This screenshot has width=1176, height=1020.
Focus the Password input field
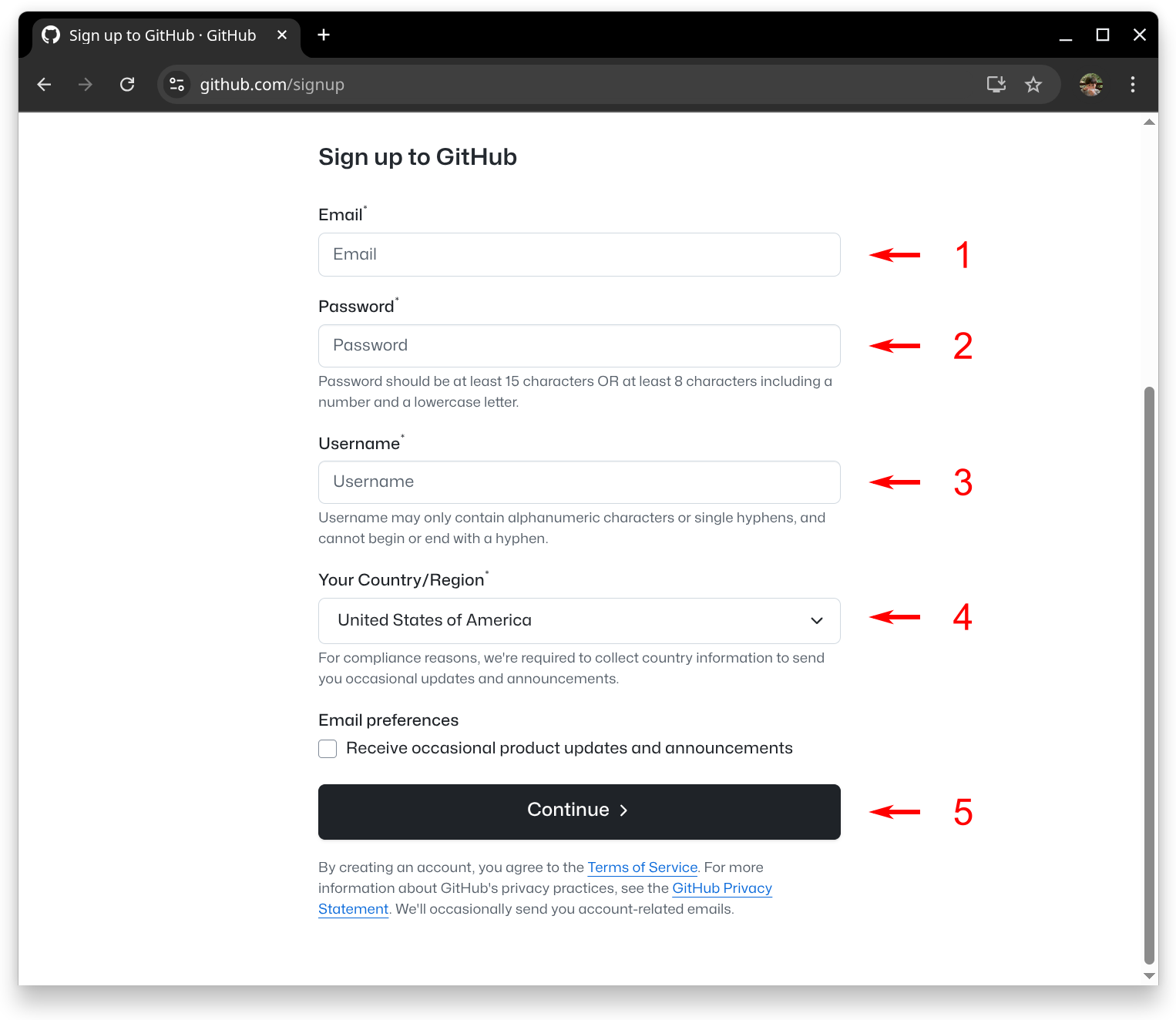[580, 346]
